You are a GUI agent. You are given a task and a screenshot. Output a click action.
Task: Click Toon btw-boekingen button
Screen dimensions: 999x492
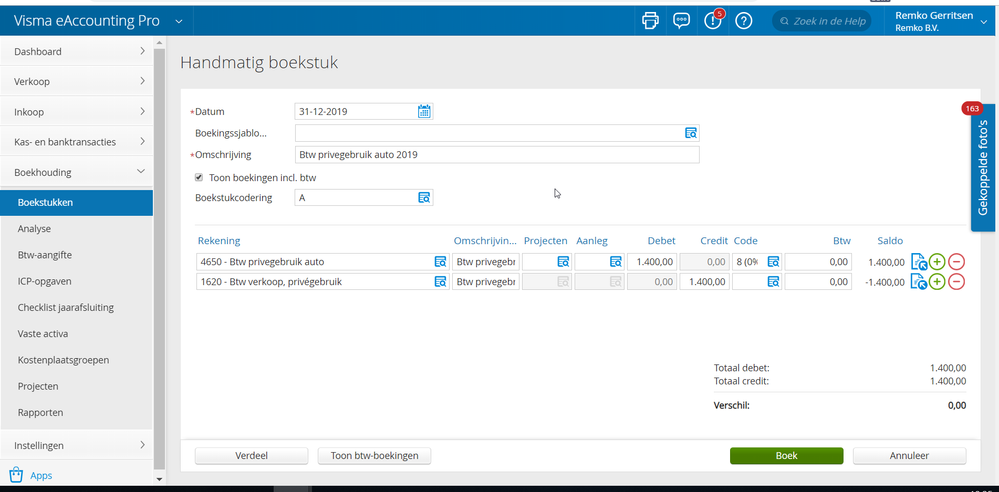(375, 456)
